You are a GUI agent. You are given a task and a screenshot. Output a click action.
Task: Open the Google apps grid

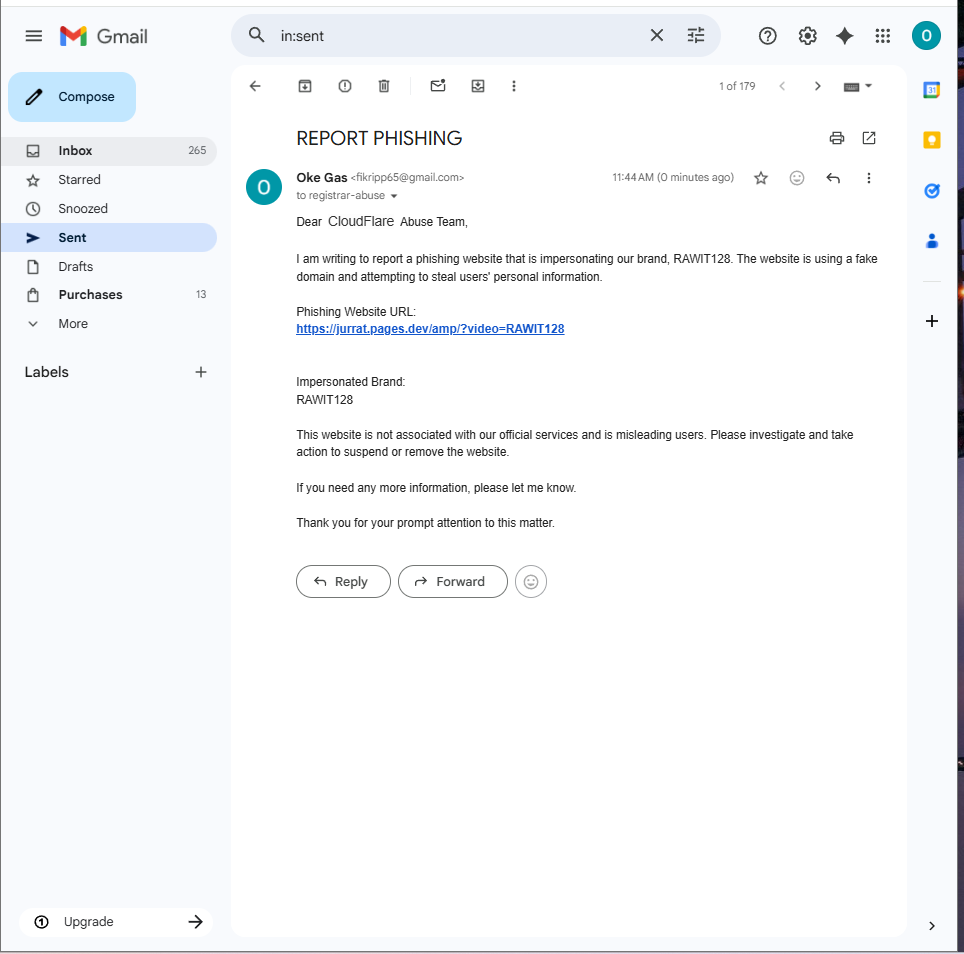(883, 36)
